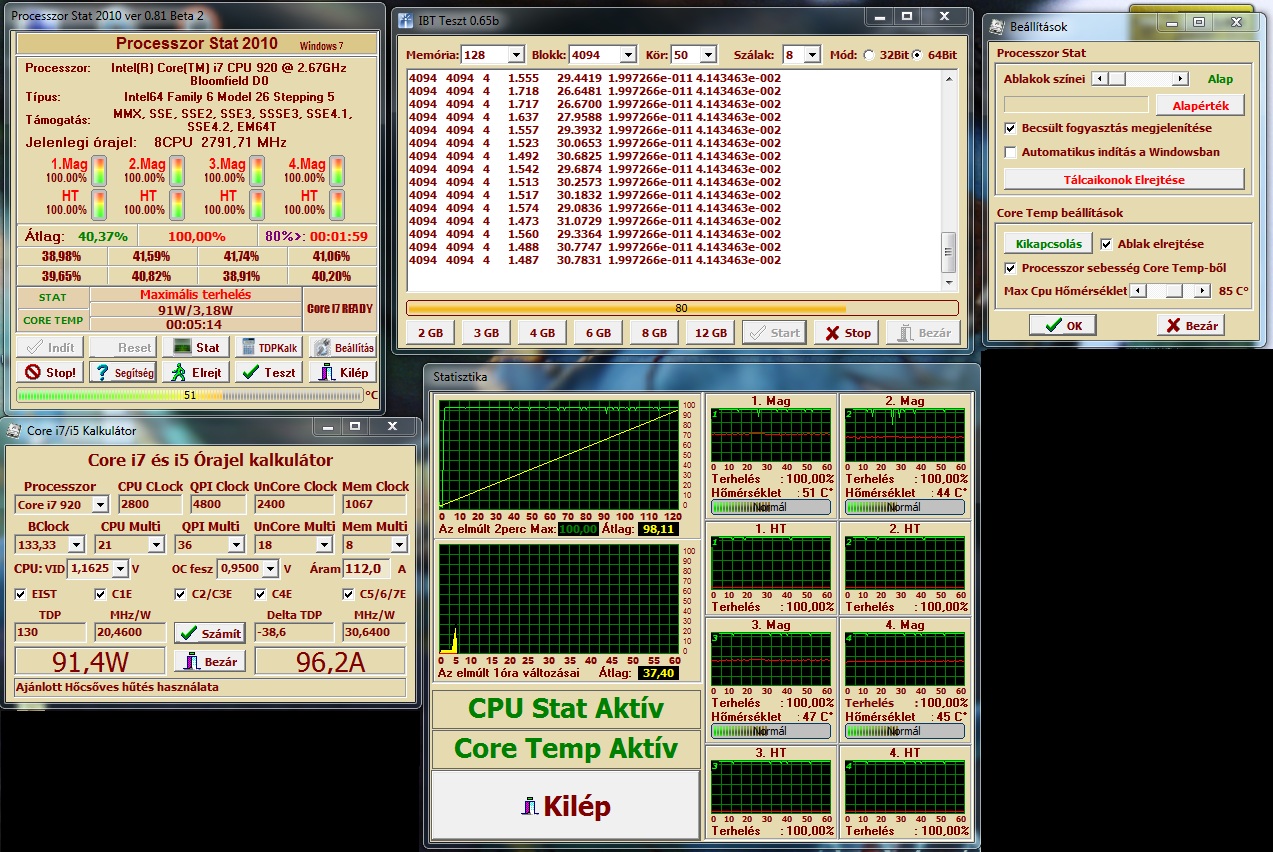Click the Elrejt hide button
The height and width of the screenshot is (852, 1273).
tap(195, 372)
